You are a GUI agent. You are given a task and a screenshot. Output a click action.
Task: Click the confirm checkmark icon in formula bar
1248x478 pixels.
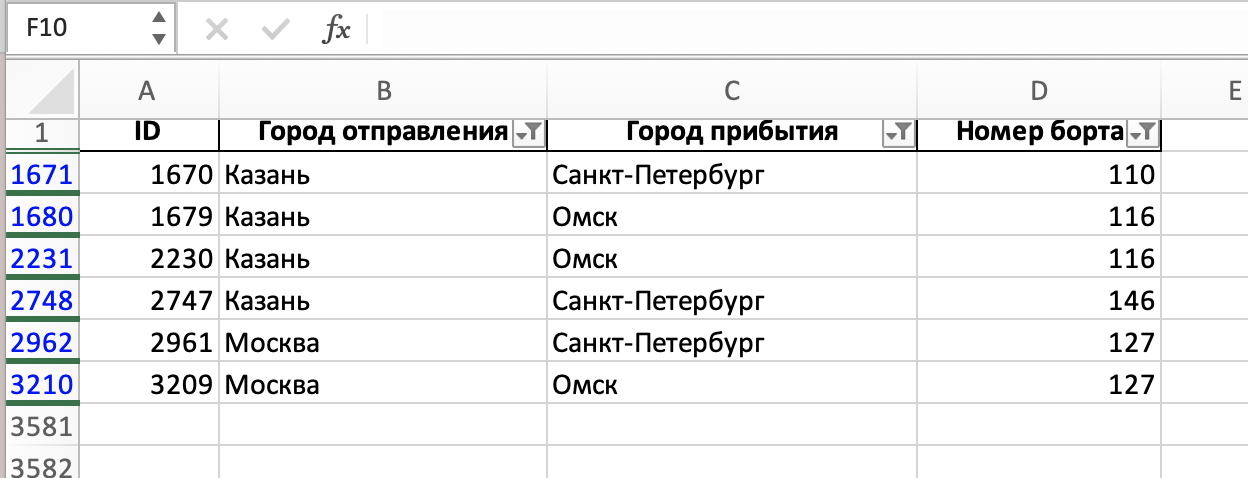(x=274, y=29)
